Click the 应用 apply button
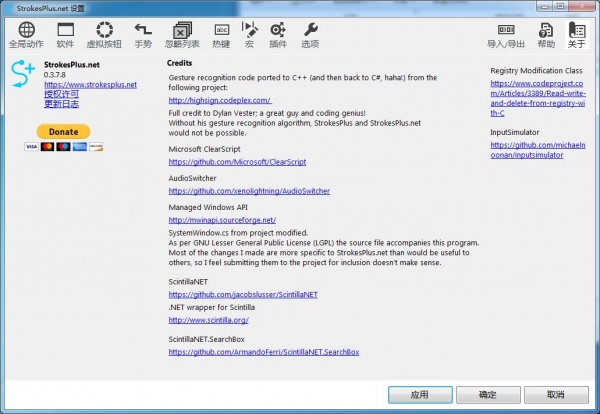600x414 pixels. (x=418, y=394)
